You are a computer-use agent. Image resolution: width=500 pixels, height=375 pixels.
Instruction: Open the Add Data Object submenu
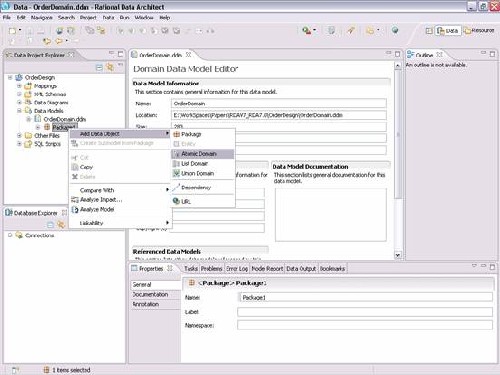click(x=120, y=134)
